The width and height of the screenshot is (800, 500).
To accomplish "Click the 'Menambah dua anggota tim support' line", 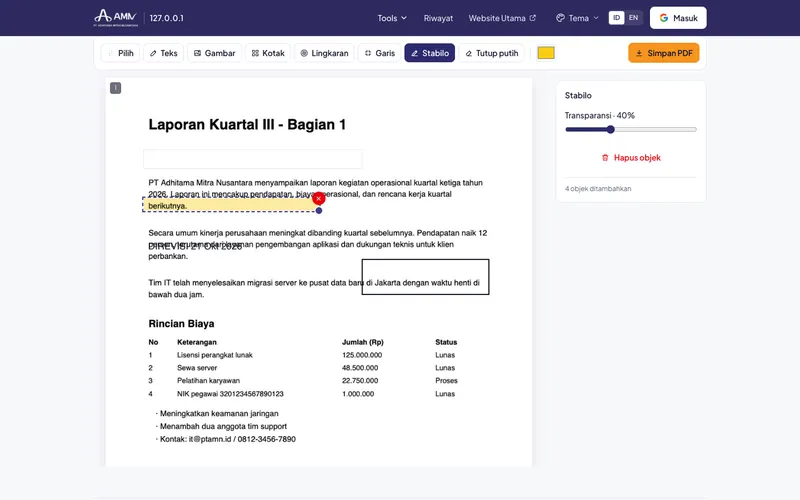I will click(x=221, y=427).
